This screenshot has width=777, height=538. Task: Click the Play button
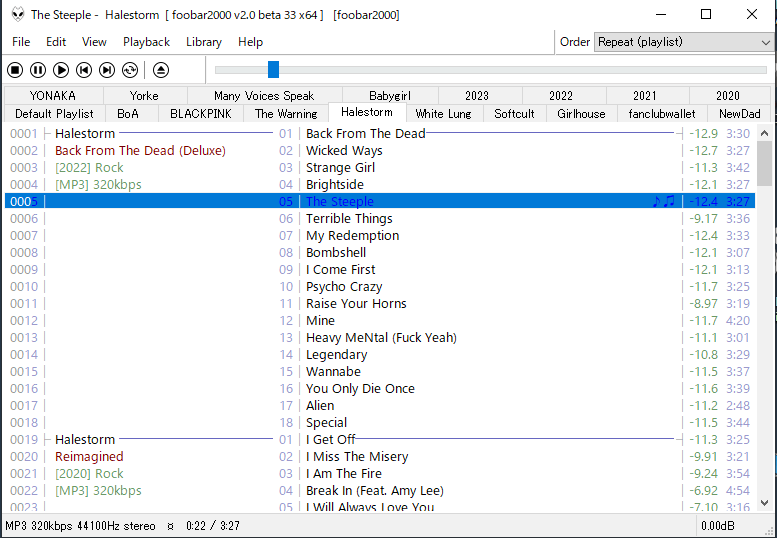[61, 70]
